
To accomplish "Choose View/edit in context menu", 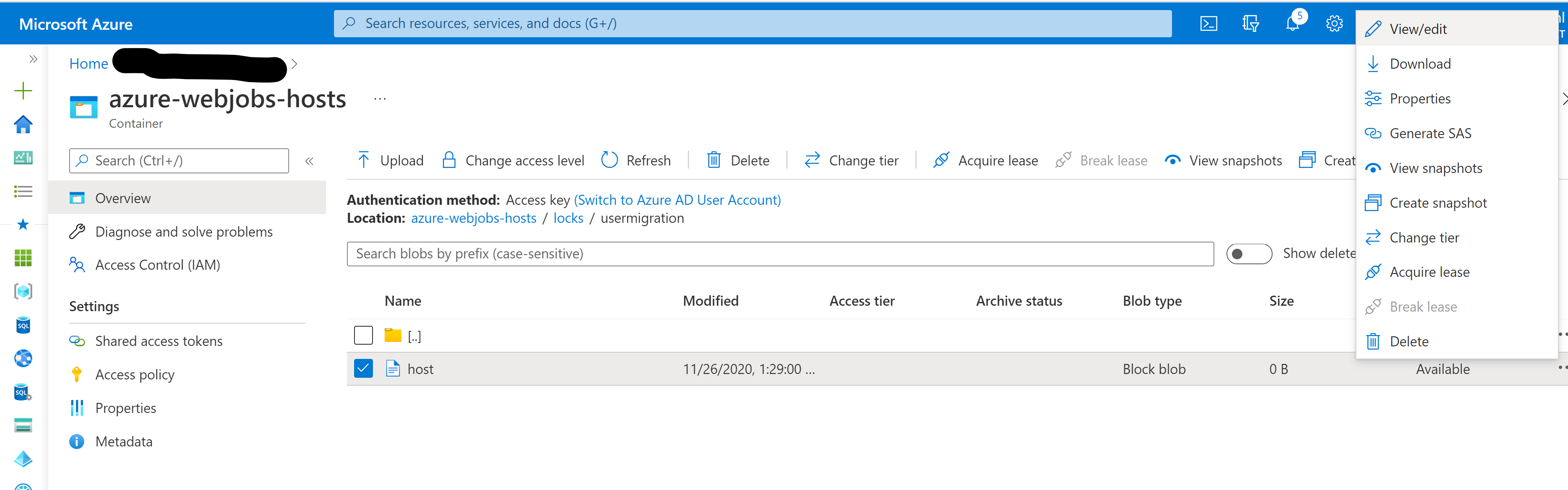I will click(1418, 29).
